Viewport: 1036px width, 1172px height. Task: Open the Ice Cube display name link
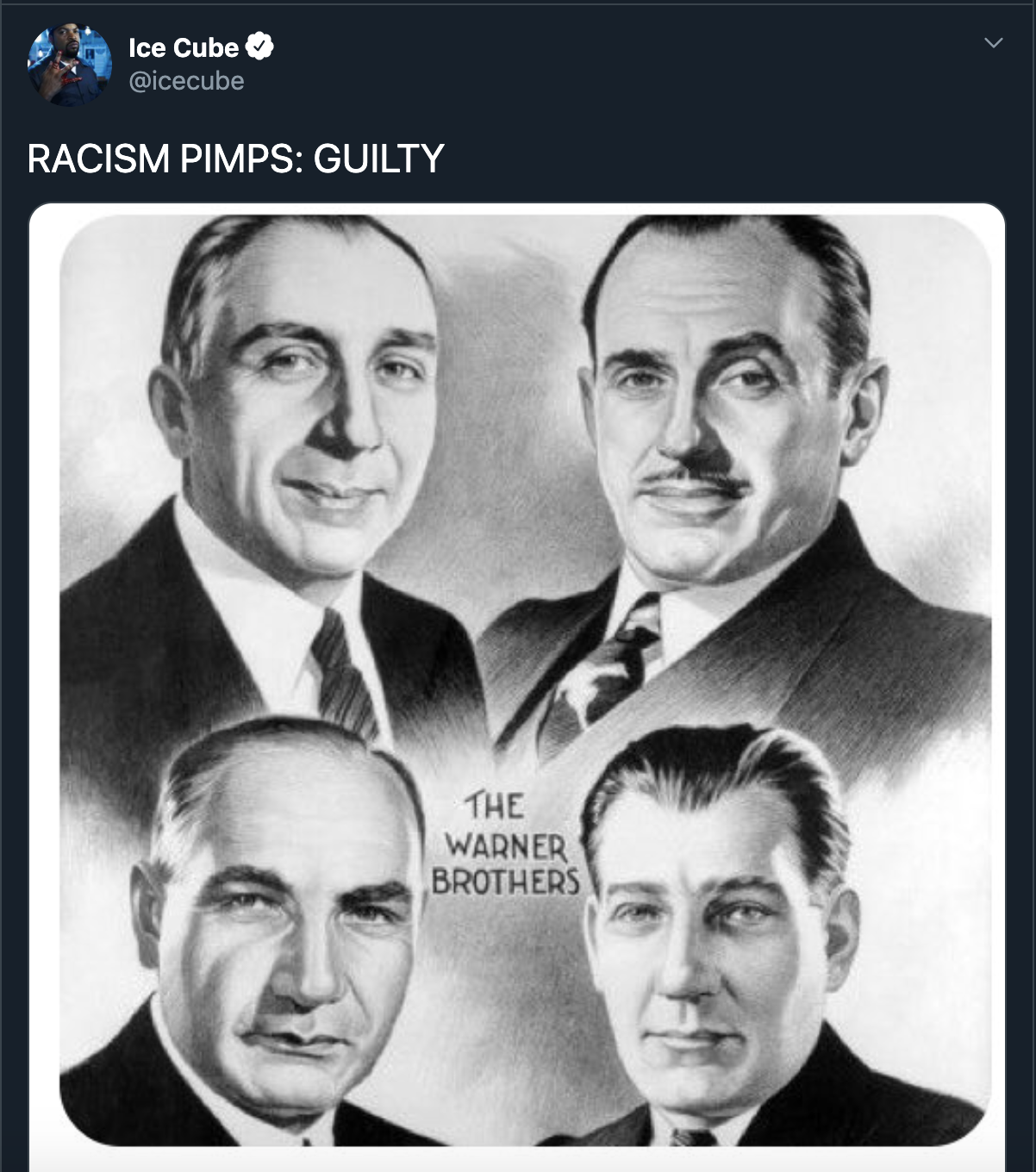[184, 47]
